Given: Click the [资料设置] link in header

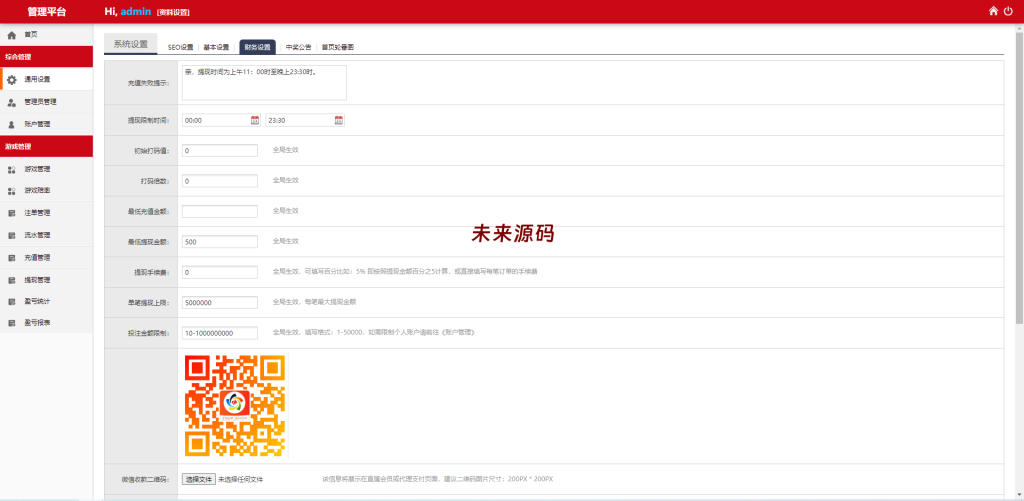Looking at the screenshot, I should (173, 12).
